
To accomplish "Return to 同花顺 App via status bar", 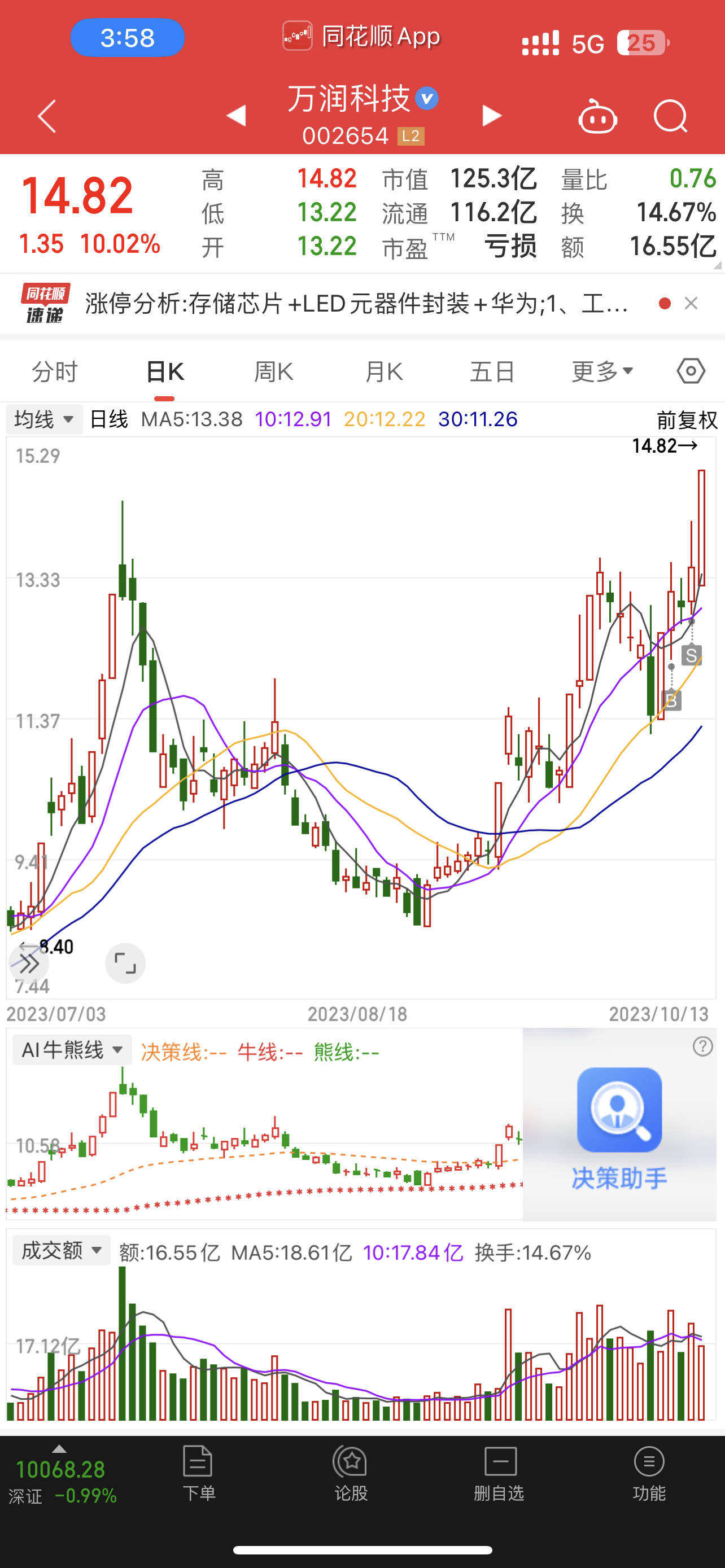I will [x=361, y=37].
